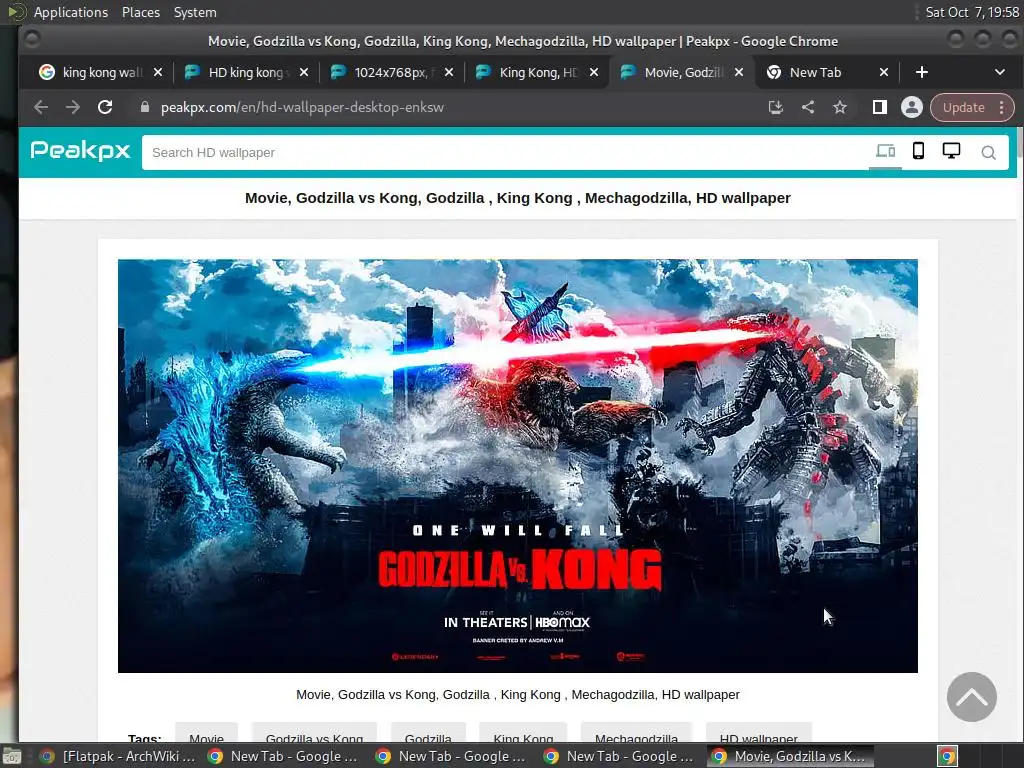Image resolution: width=1024 pixels, height=768 pixels.
Task: Click the Mechagodzilla tag
Action: tap(636, 733)
